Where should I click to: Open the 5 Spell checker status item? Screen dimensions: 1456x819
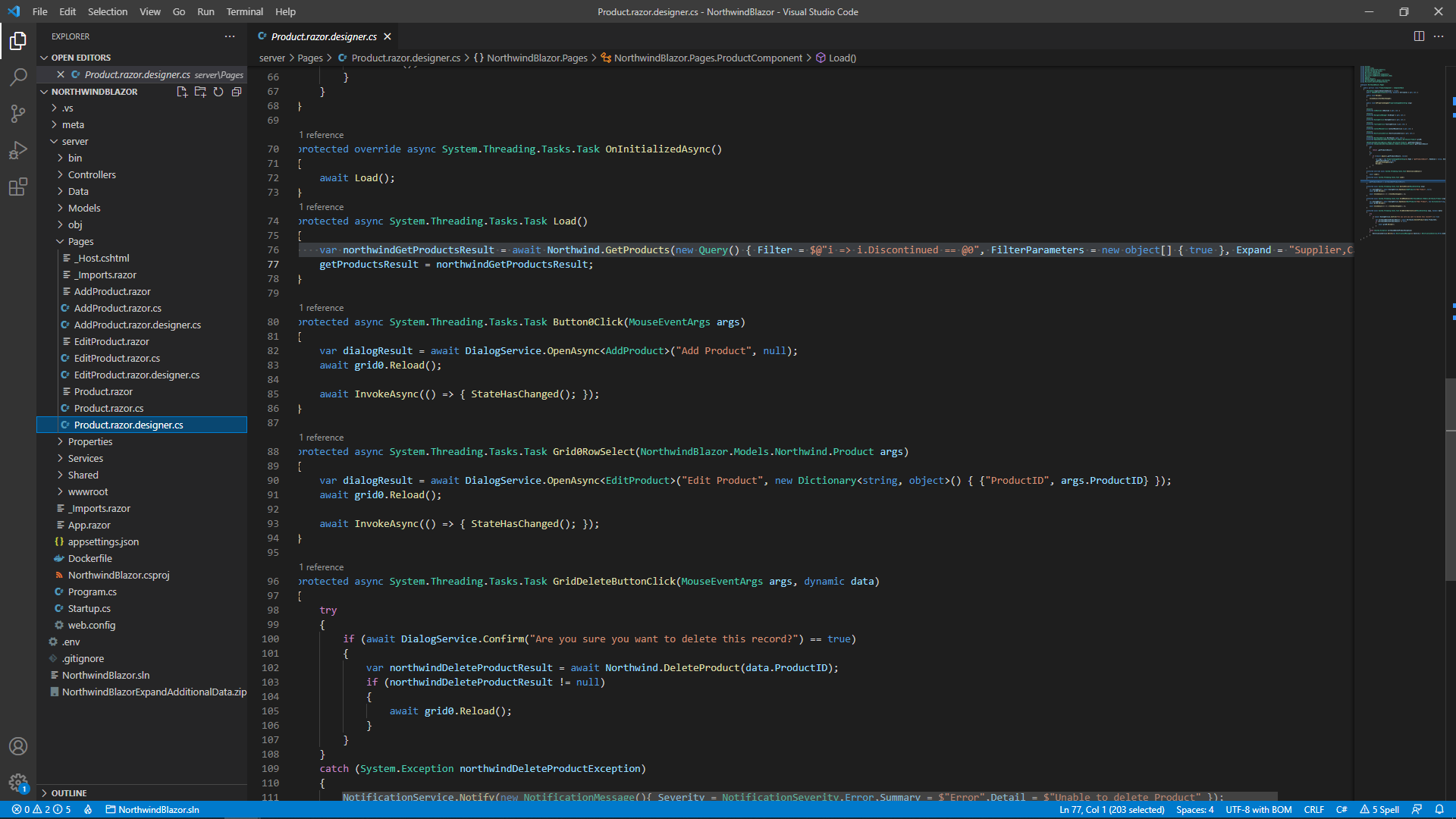point(1379,810)
